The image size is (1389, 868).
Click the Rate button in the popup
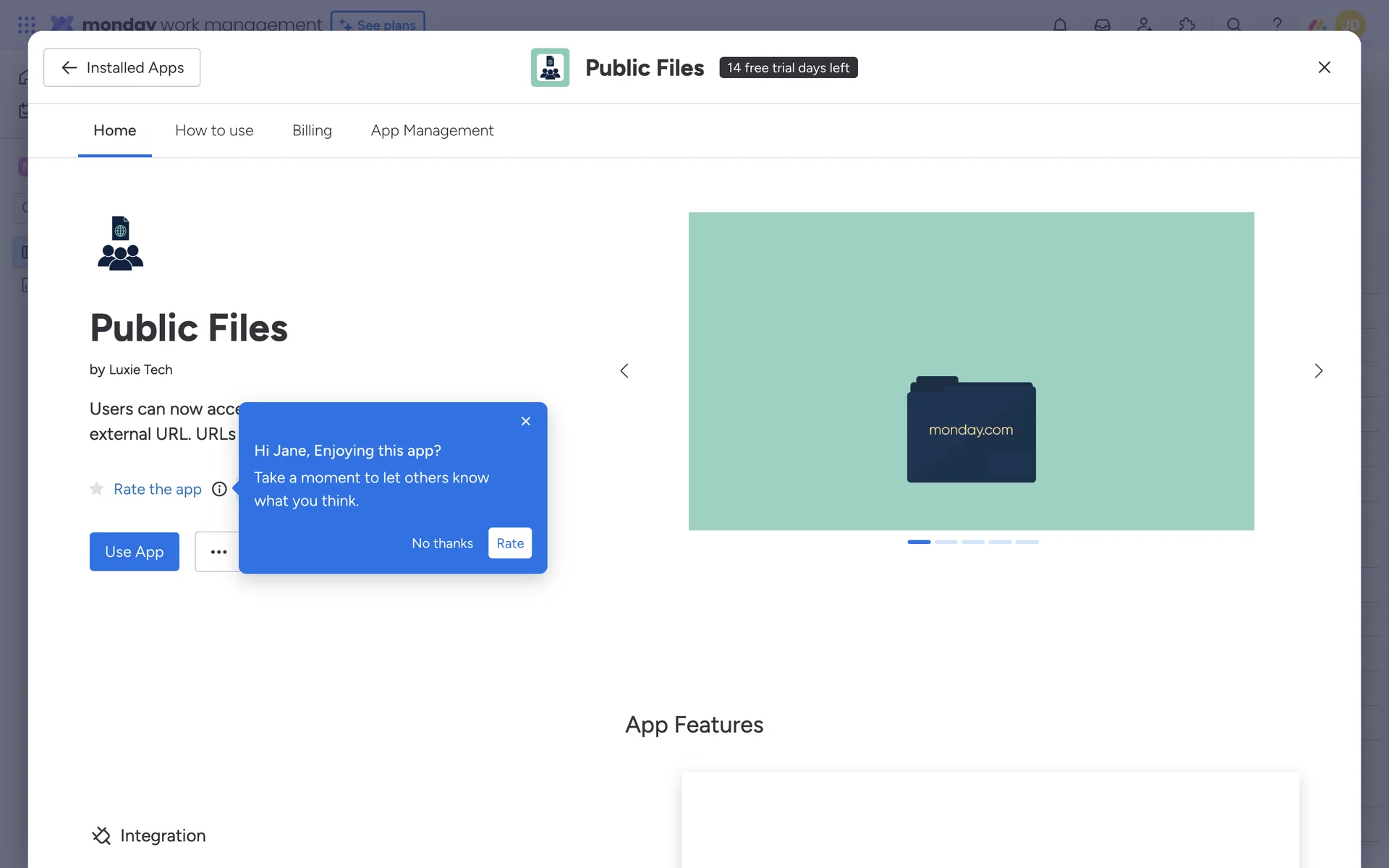510,543
